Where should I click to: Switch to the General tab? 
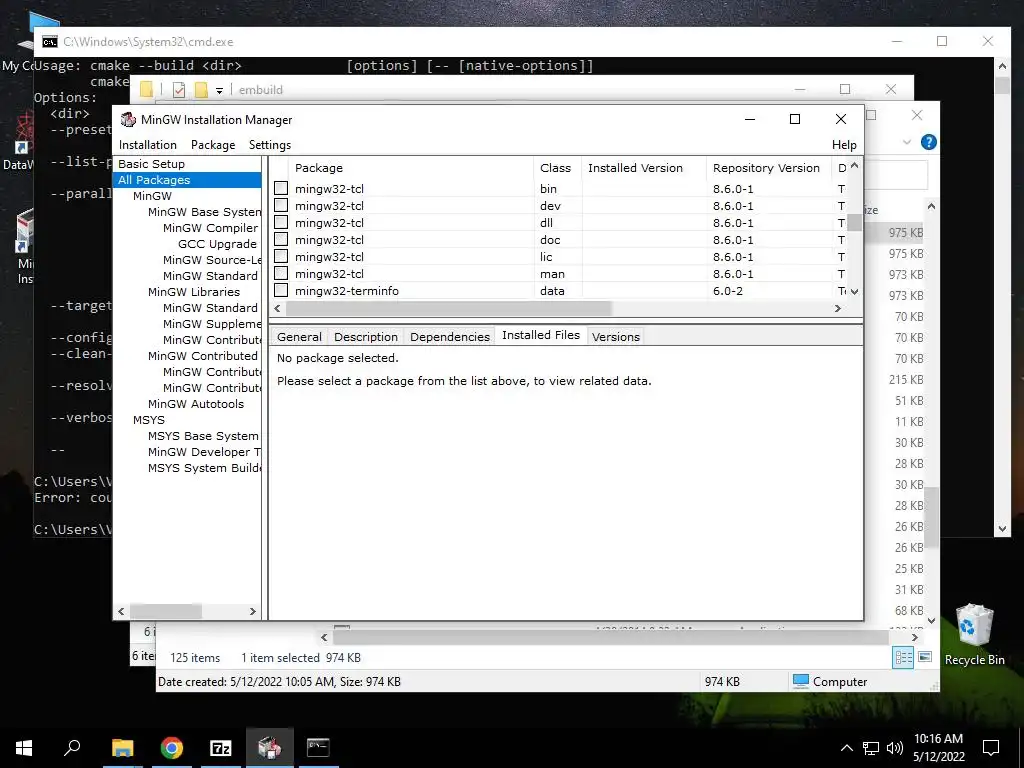[299, 337]
